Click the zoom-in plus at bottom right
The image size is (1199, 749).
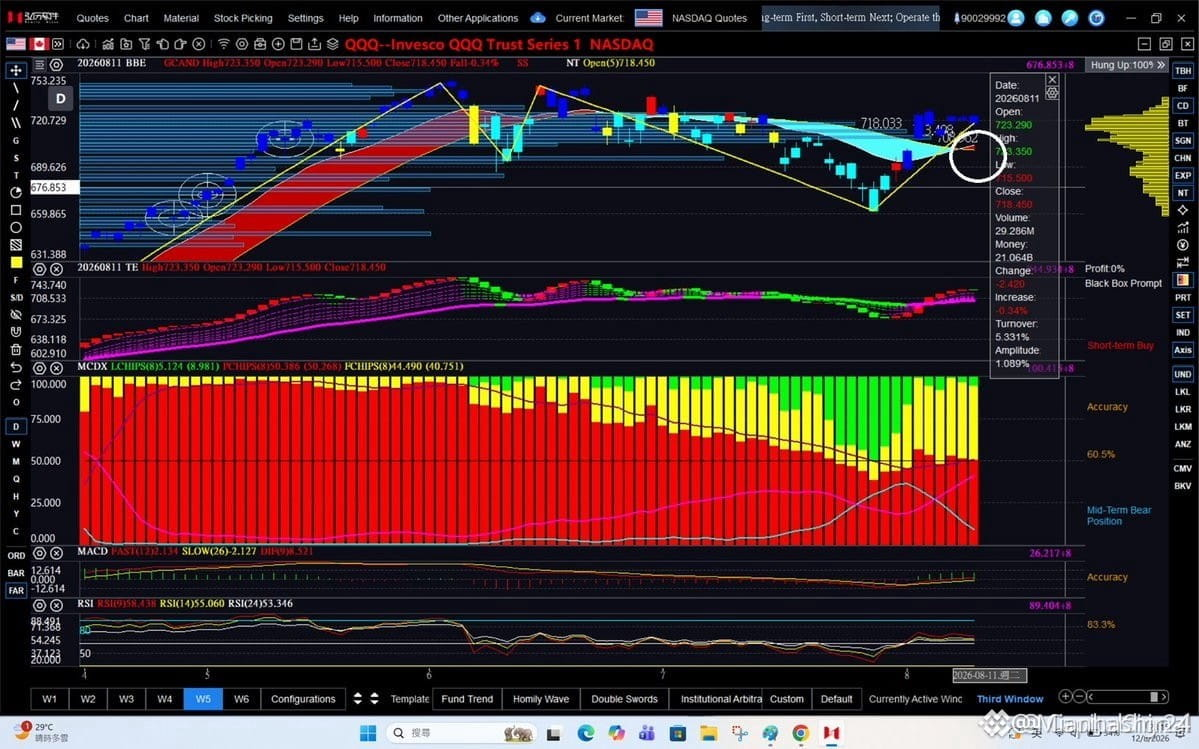pos(1064,696)
